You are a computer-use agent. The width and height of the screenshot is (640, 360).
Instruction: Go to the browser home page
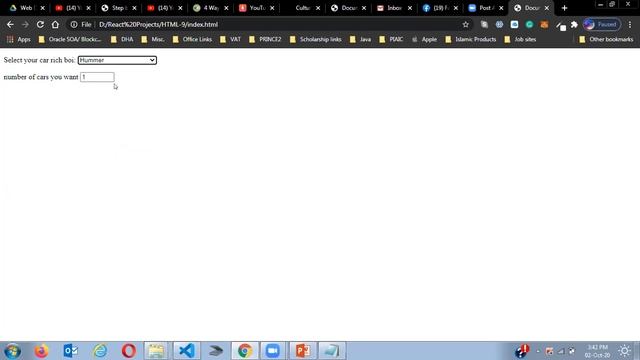tap(55, 24)
